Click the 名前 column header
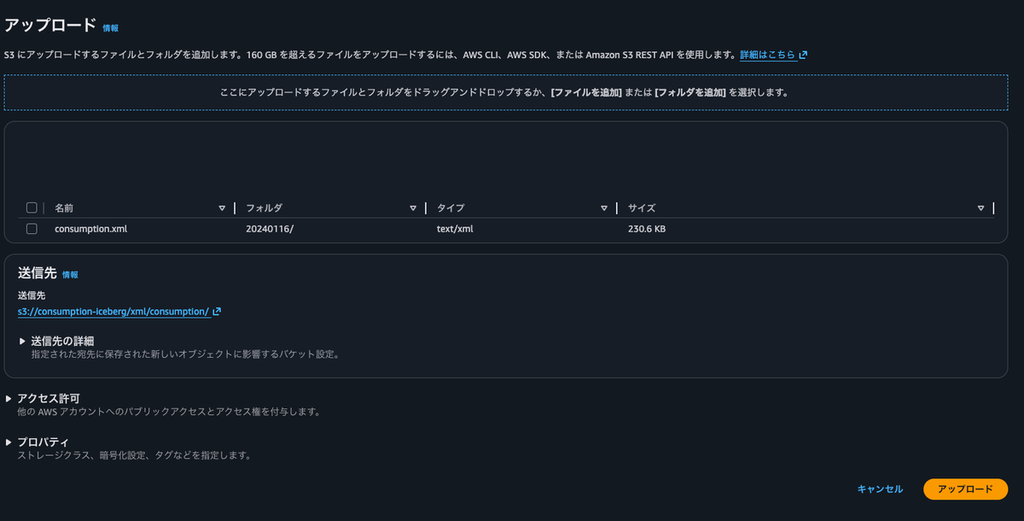 pyautogui.click(x=64, y=208)
